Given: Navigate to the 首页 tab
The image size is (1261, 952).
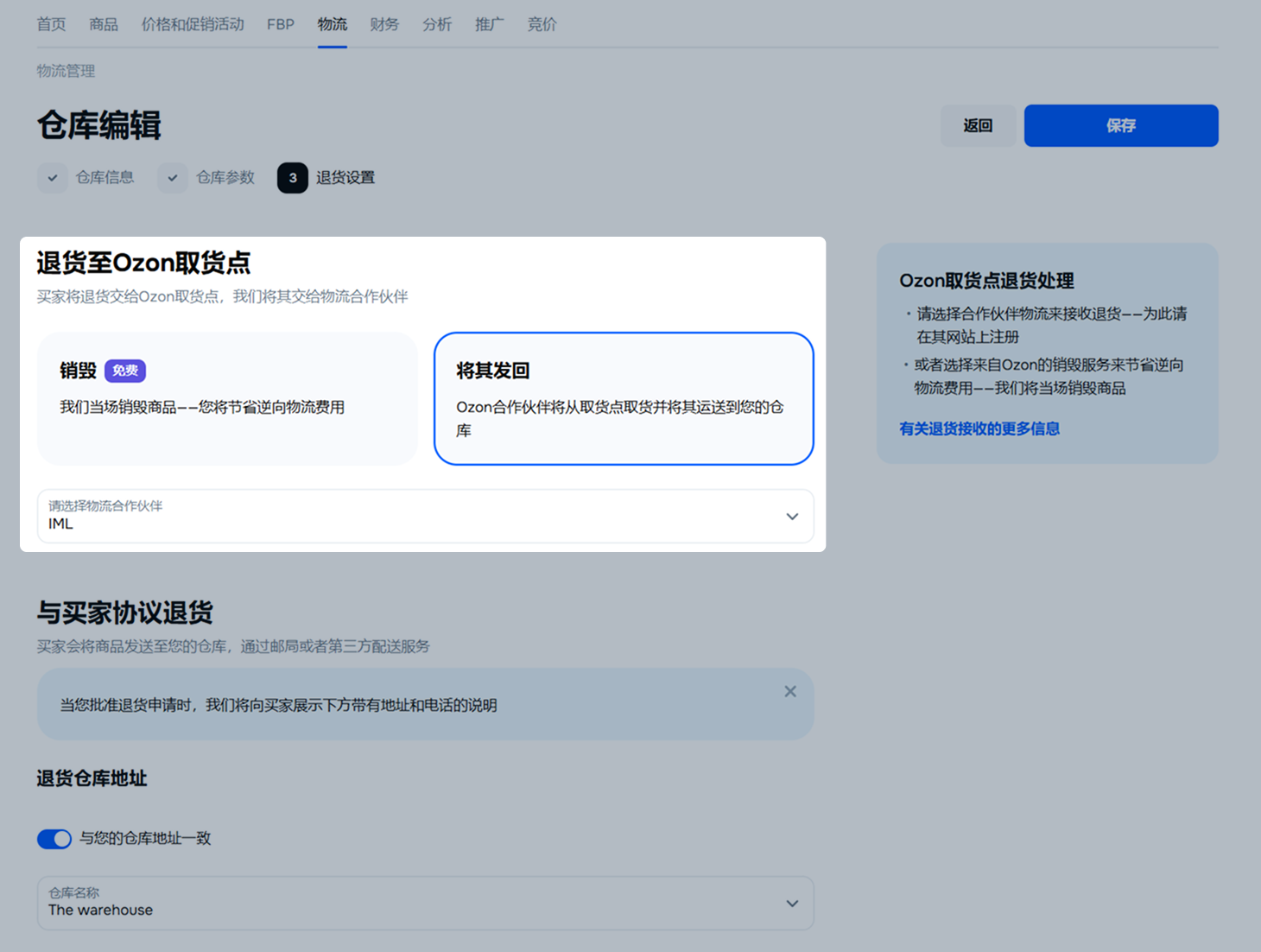Looking at the screenshot, I should (x=51, y=24).
